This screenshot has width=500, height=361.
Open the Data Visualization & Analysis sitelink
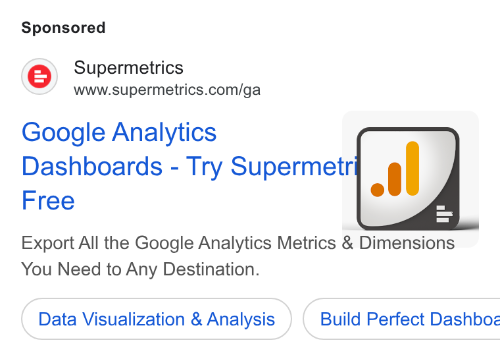[156, 319]
